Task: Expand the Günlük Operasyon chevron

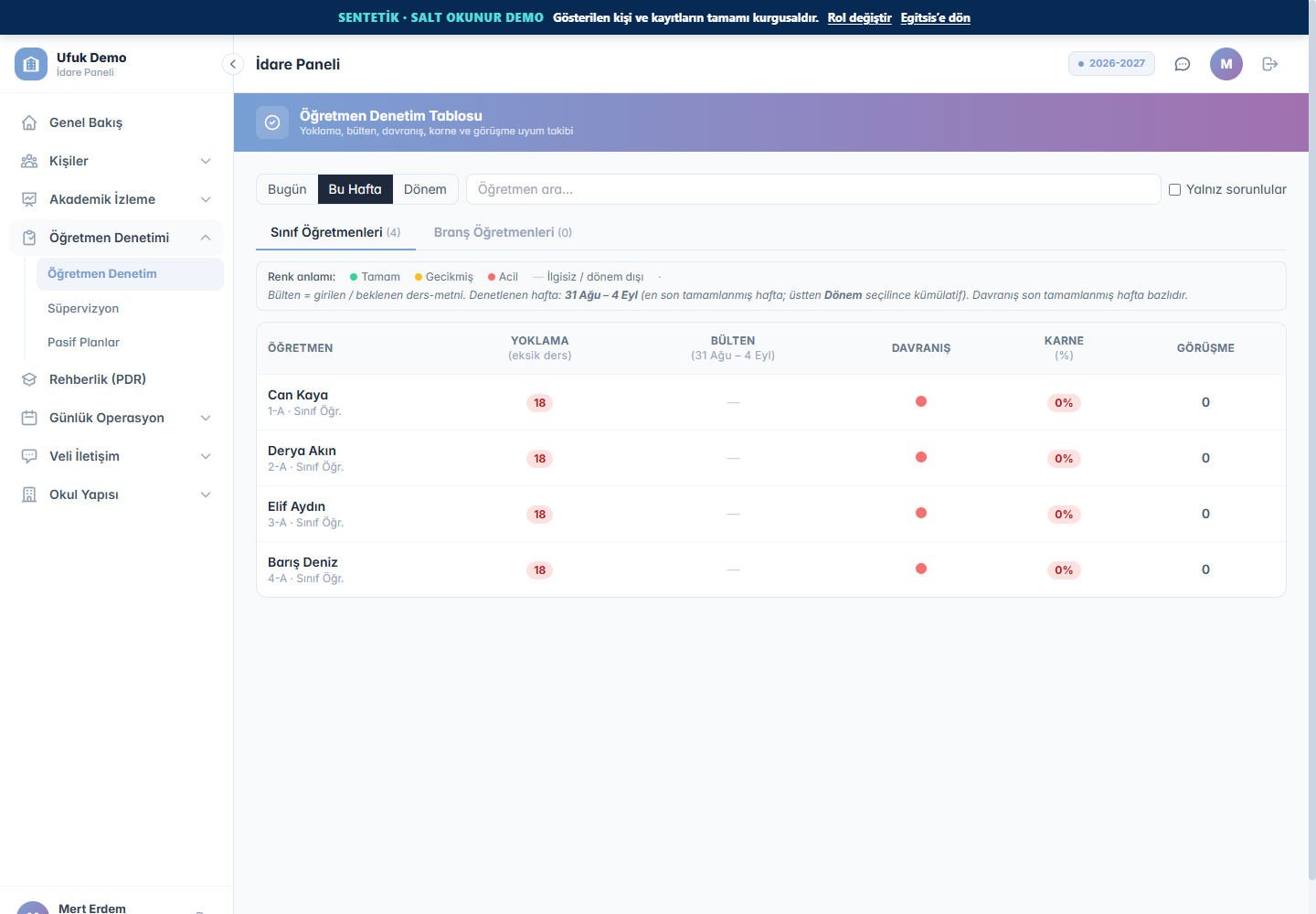Action: click(x=206, y=418)
